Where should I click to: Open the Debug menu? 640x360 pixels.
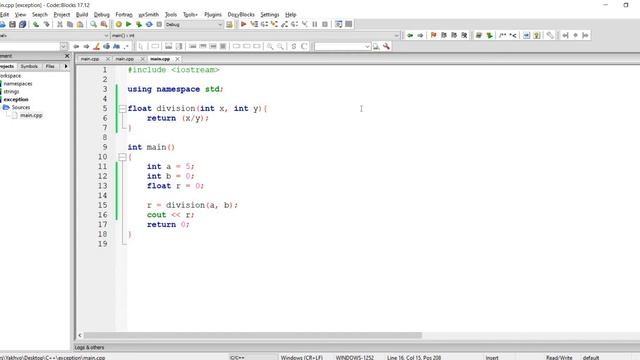(102, 15)
